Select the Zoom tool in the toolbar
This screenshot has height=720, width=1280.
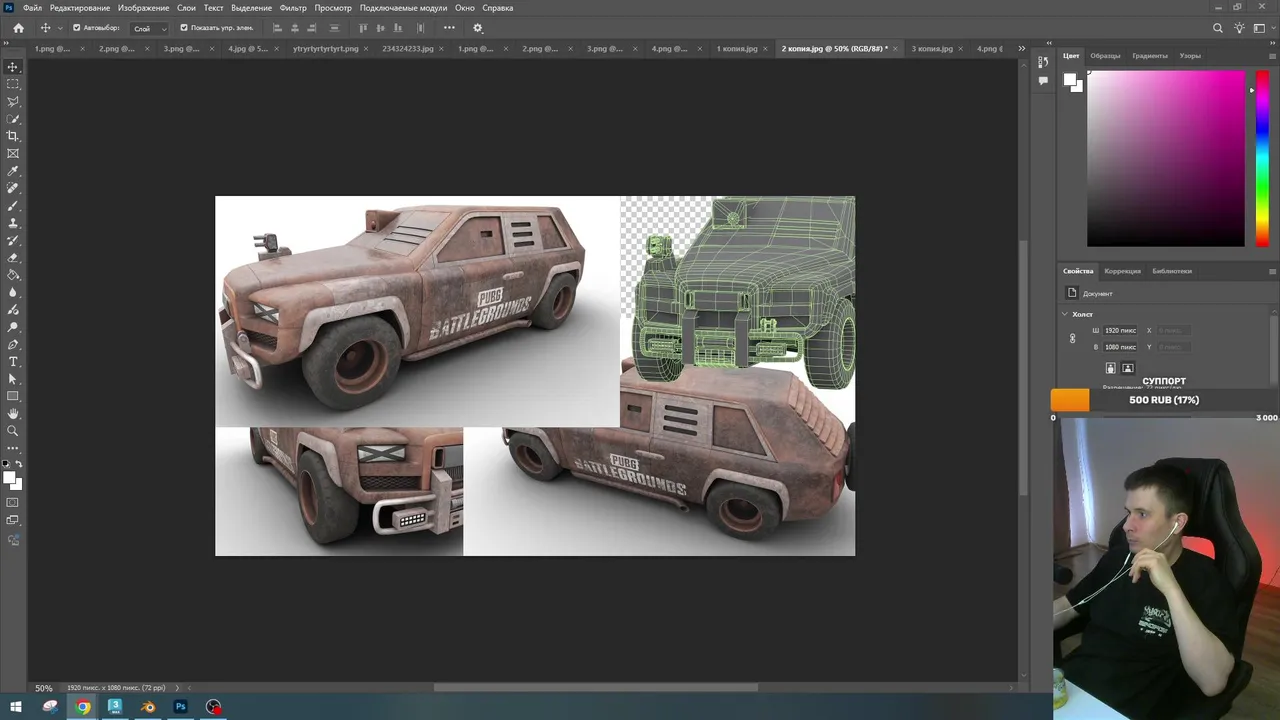13,431
